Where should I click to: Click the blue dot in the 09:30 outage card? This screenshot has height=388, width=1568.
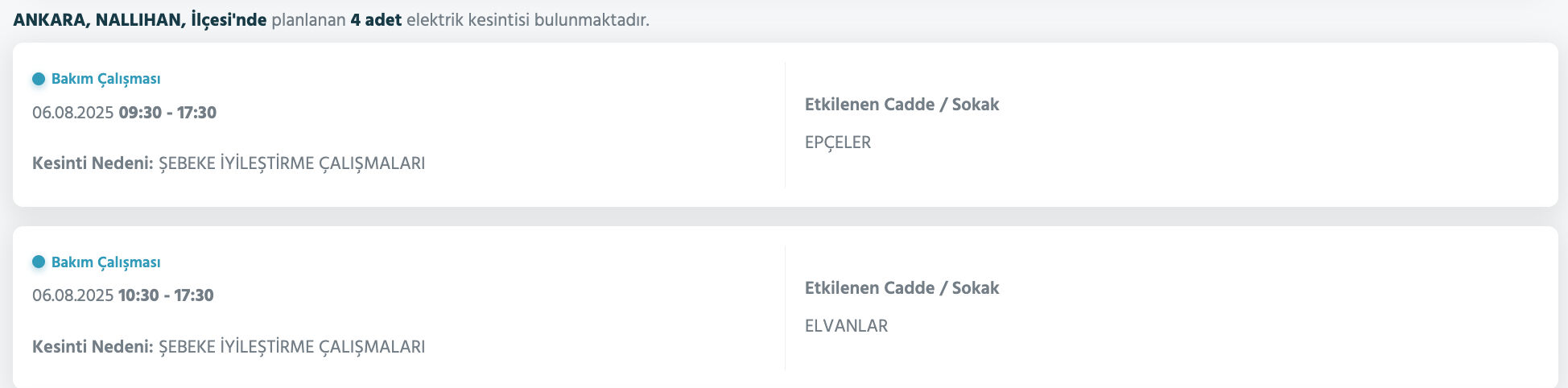(39, 79)
